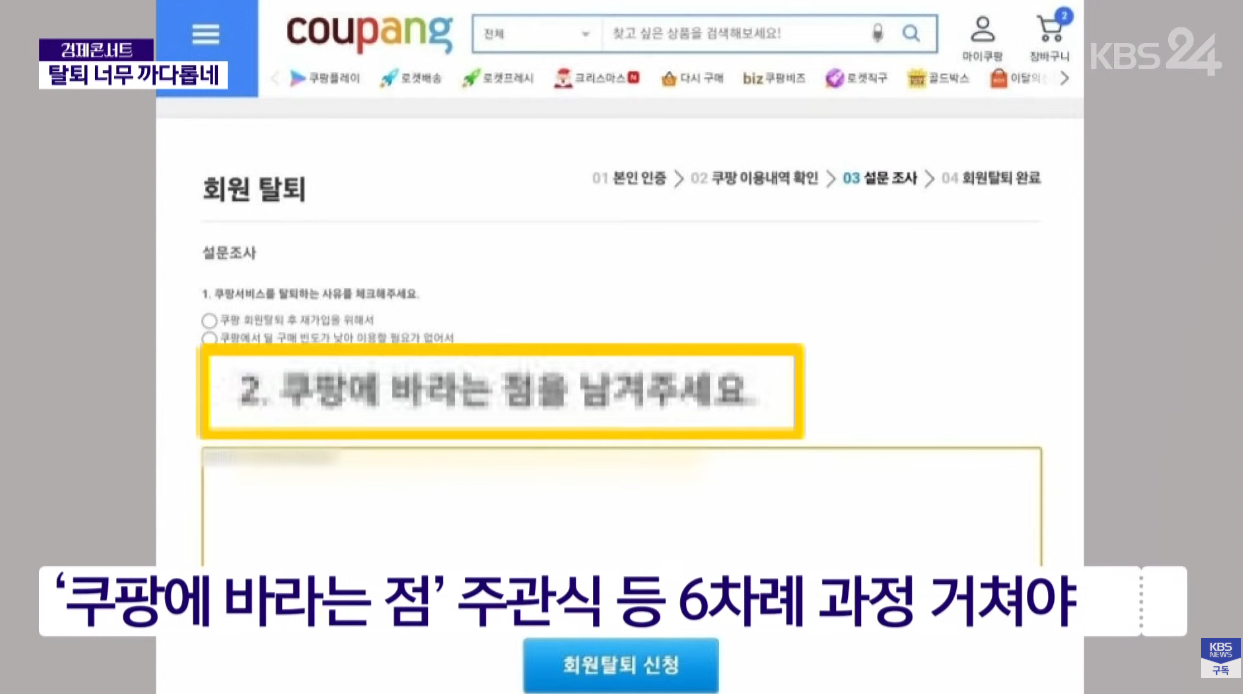Go to 쿠팡플레이 shortcut
The image size is (1243, 694).
pyautogui.click(x=324, y=78)
